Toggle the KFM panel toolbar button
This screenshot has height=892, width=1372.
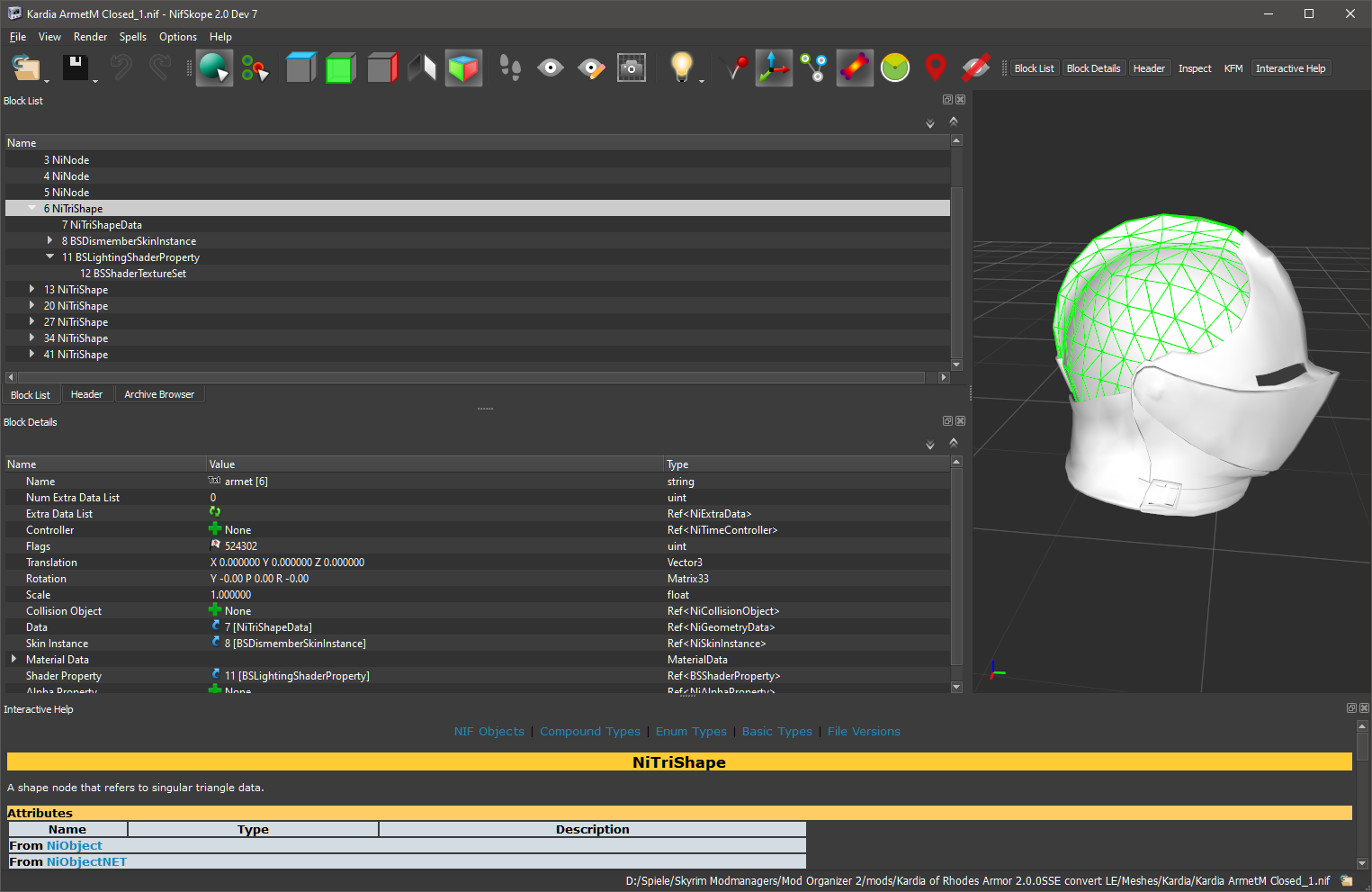(x=1233, y=68)
